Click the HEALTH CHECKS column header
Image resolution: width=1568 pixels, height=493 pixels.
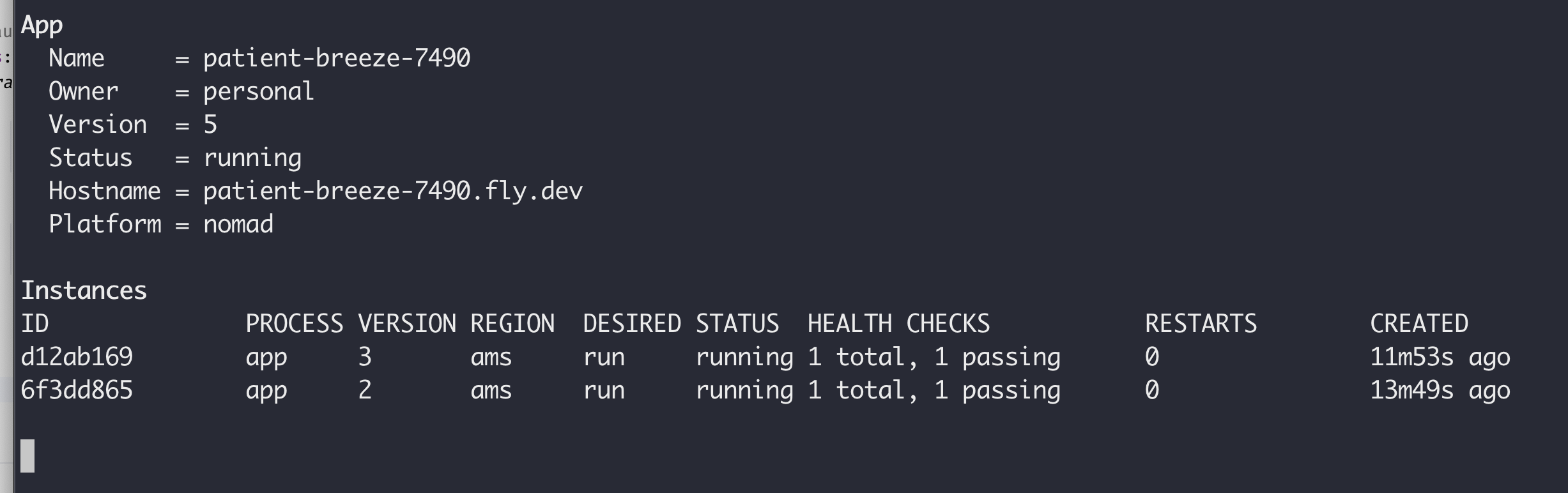(898, 324)
